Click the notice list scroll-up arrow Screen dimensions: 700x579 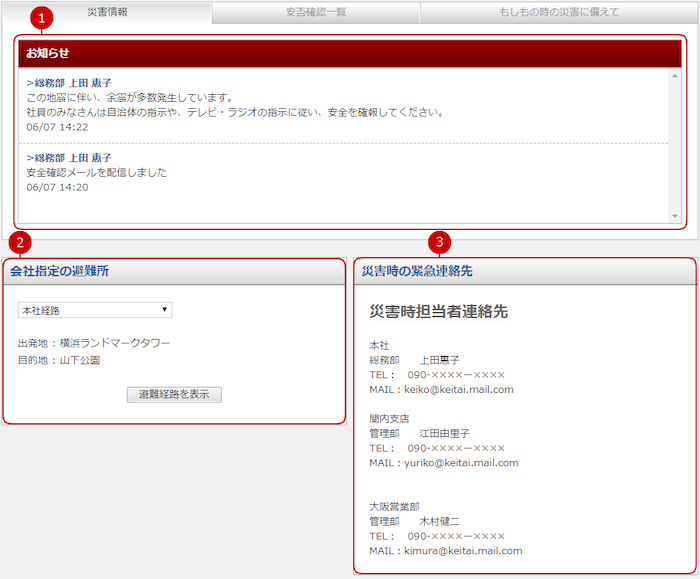coord(675,76)
